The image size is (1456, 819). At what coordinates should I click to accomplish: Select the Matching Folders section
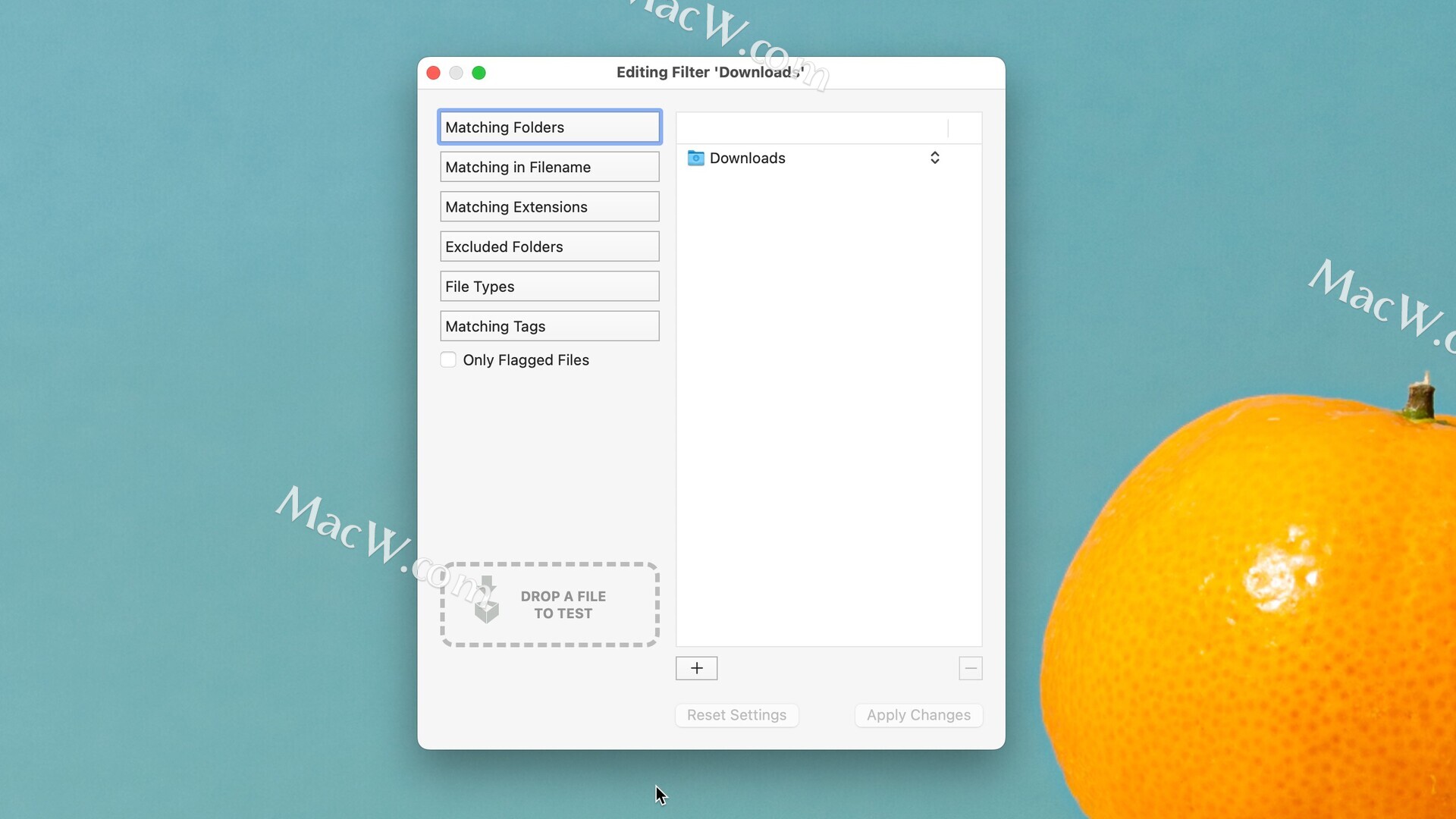tap(549, 127)
